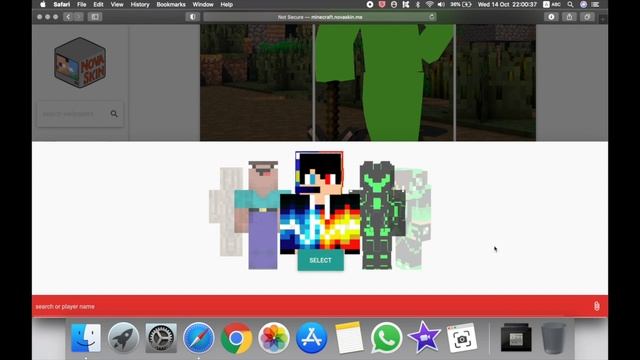Click the Safari address bar
This screenshot has width=640, height=360.
click(x=320, y=17)
